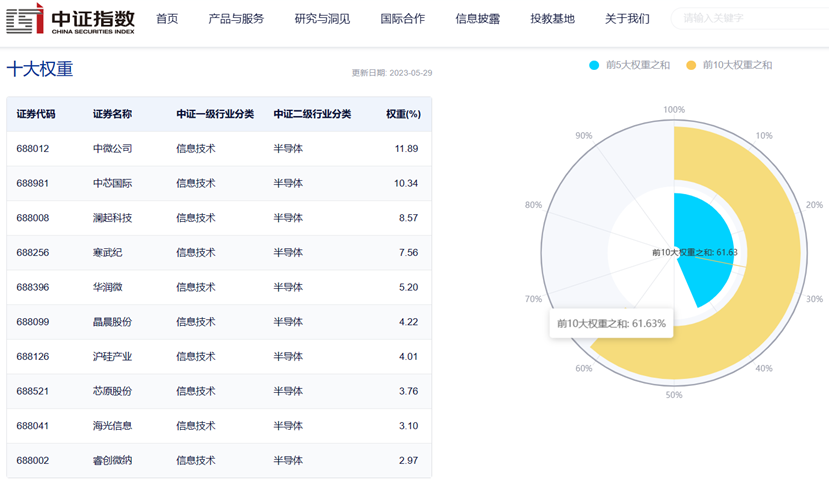The image size is (829, 484).
Task: Click security name 华润微
Action: tap(108, 287)
